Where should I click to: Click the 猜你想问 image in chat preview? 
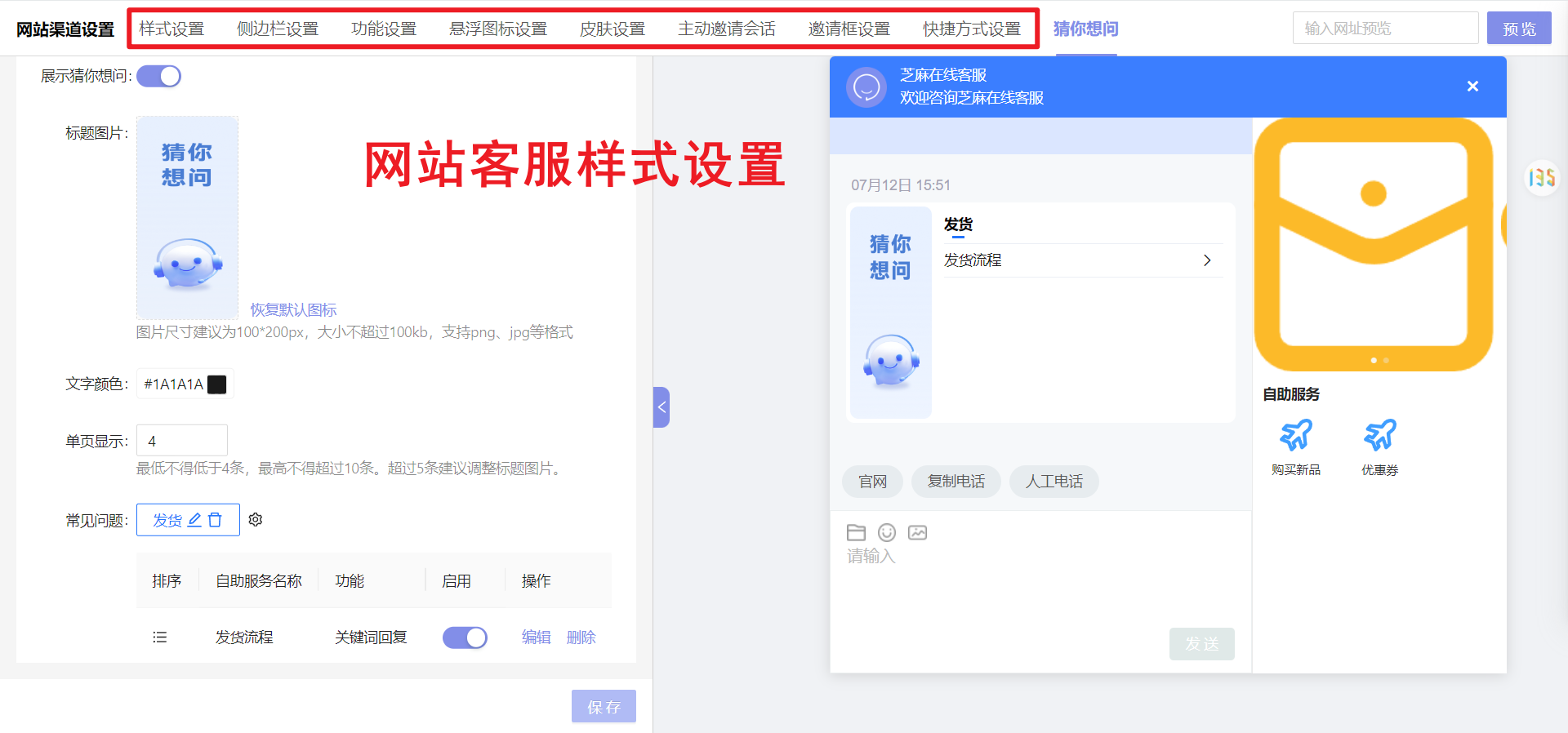click(890, 312)
